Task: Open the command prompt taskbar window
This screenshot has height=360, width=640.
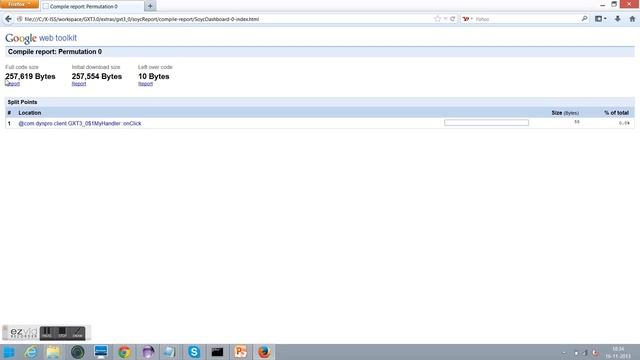Action: coord(217,352)
